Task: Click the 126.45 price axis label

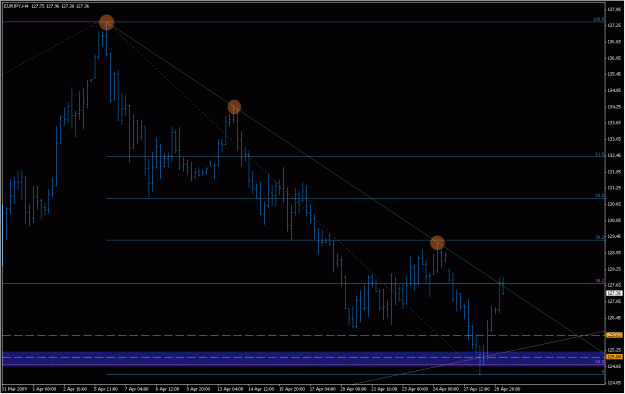Action: [614, 318]
